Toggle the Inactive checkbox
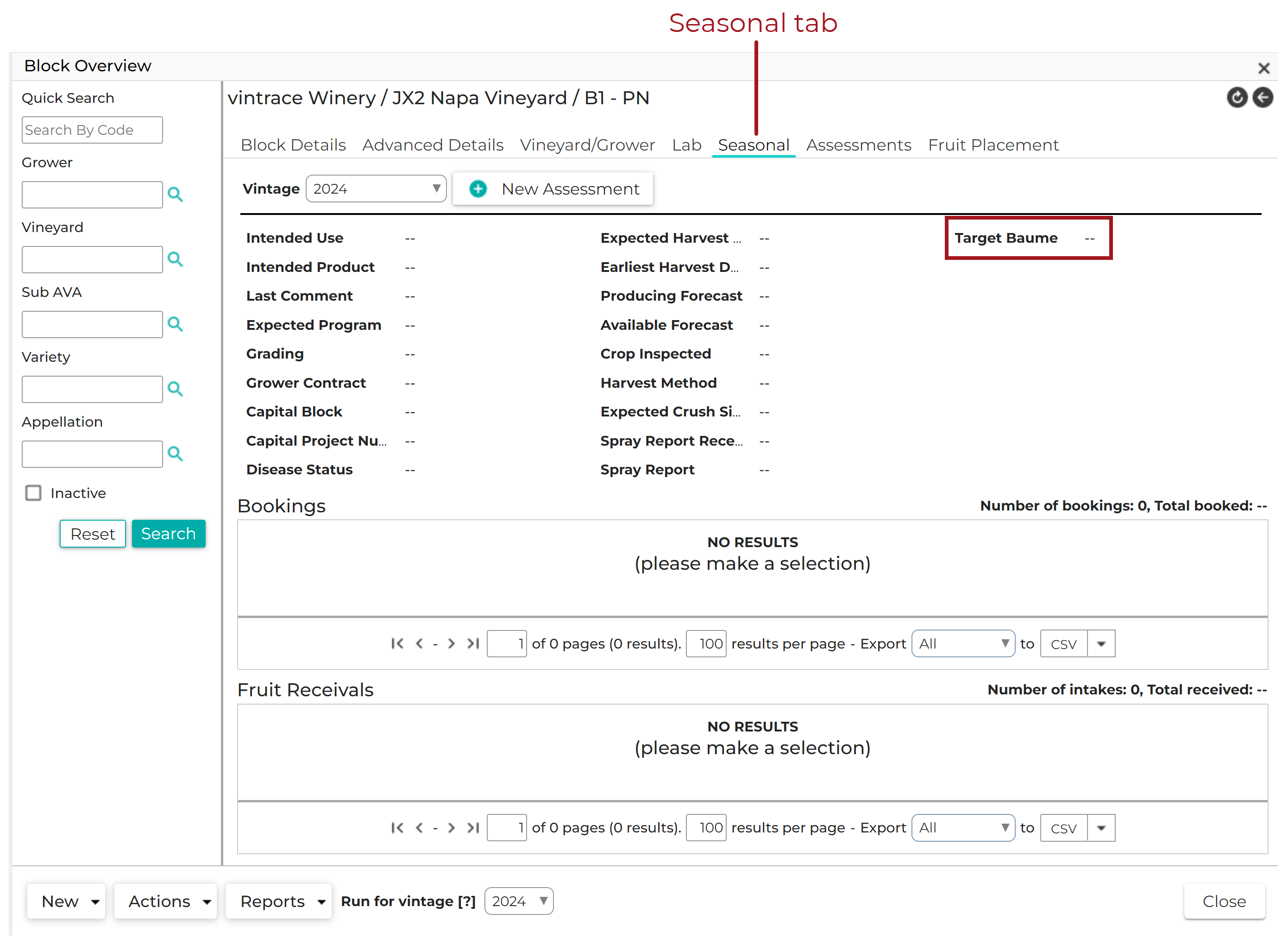Screen dimensions: 1288x939 [x=33, y=493]
